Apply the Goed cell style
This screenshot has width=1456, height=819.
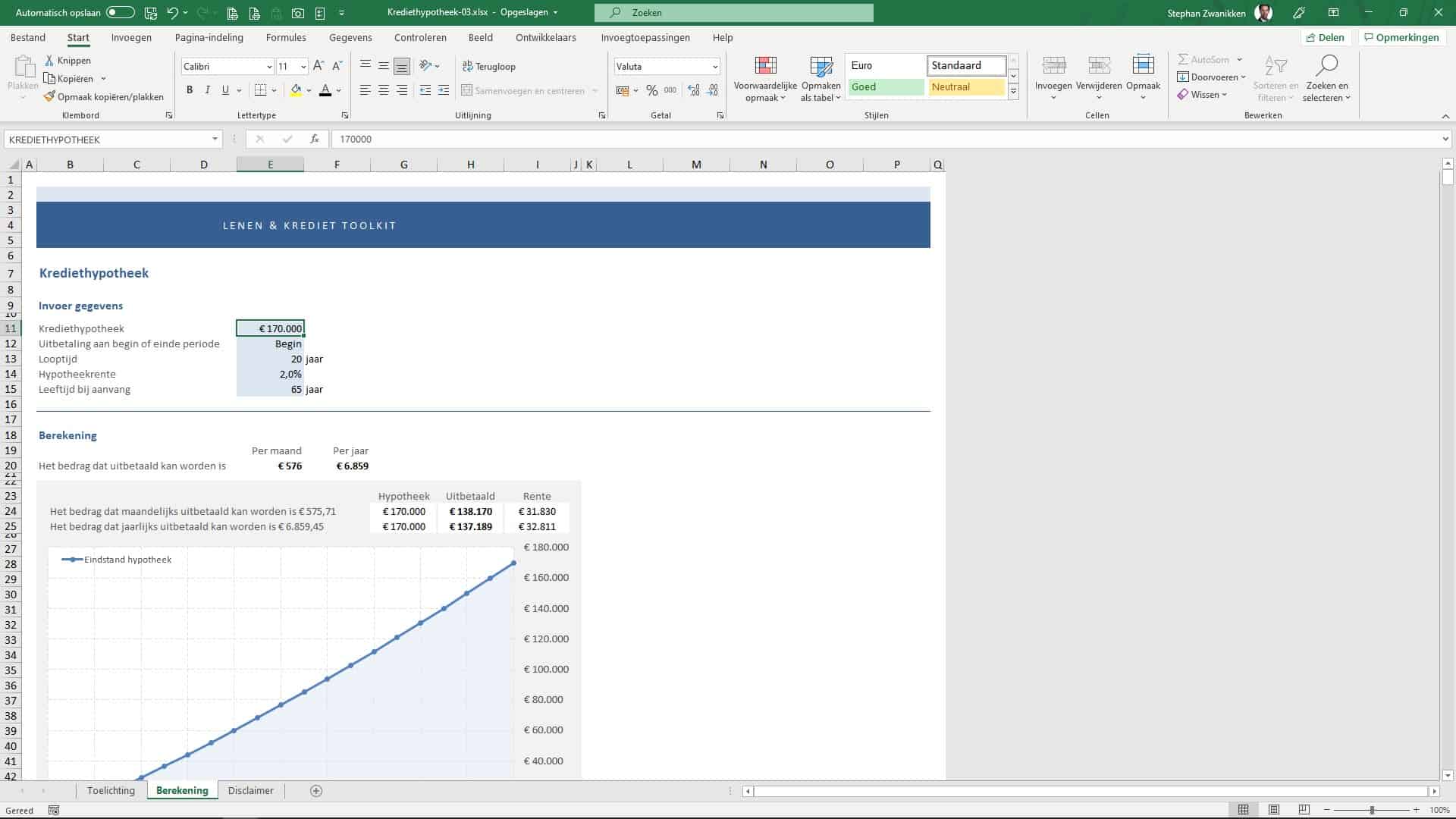(x=885, y=87)
